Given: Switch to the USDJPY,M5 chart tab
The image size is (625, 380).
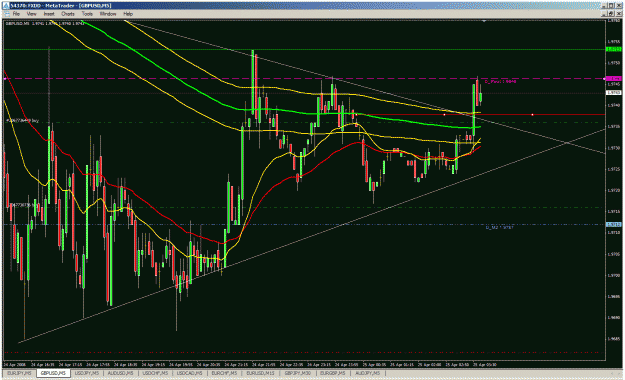Looking at the screenshot, I should pos(87,373).
